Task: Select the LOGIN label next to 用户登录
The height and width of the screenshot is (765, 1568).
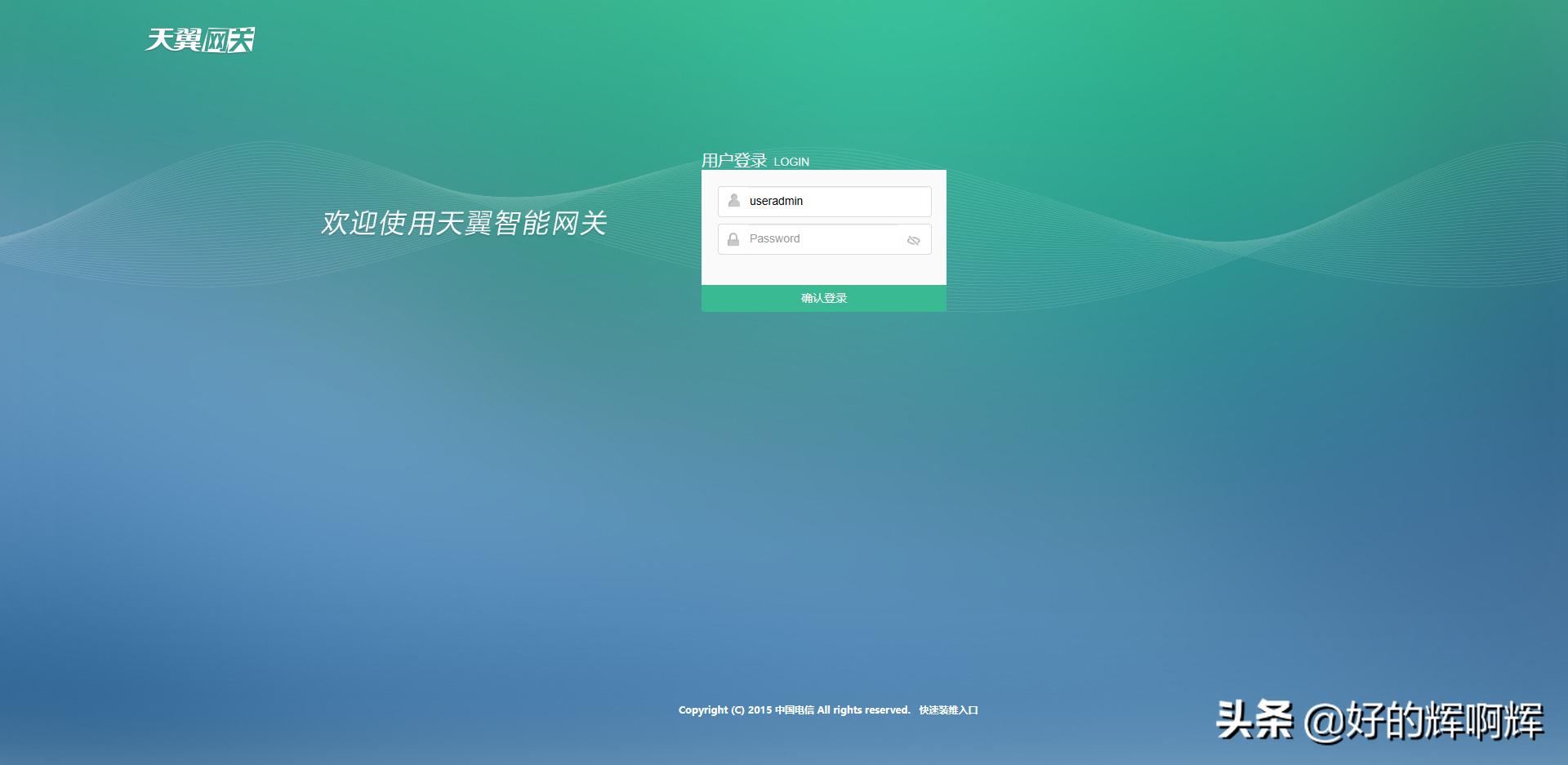Action: (x=791, y=162)
